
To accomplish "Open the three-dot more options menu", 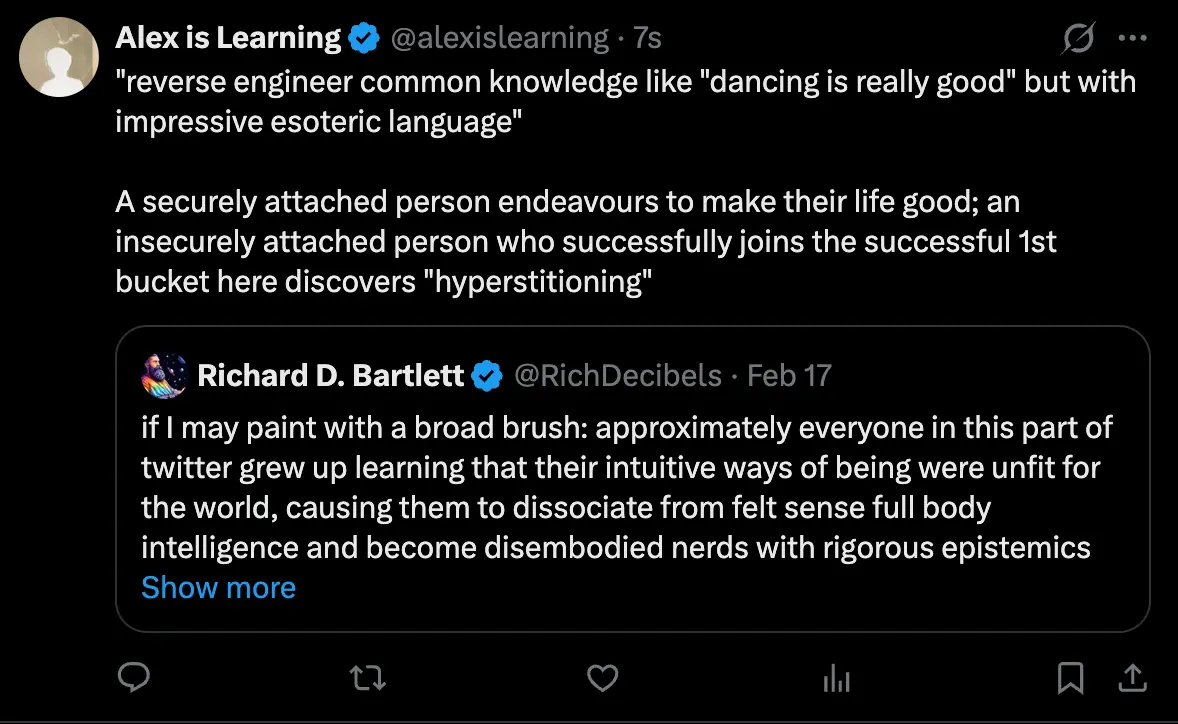I will (1132, 39).
